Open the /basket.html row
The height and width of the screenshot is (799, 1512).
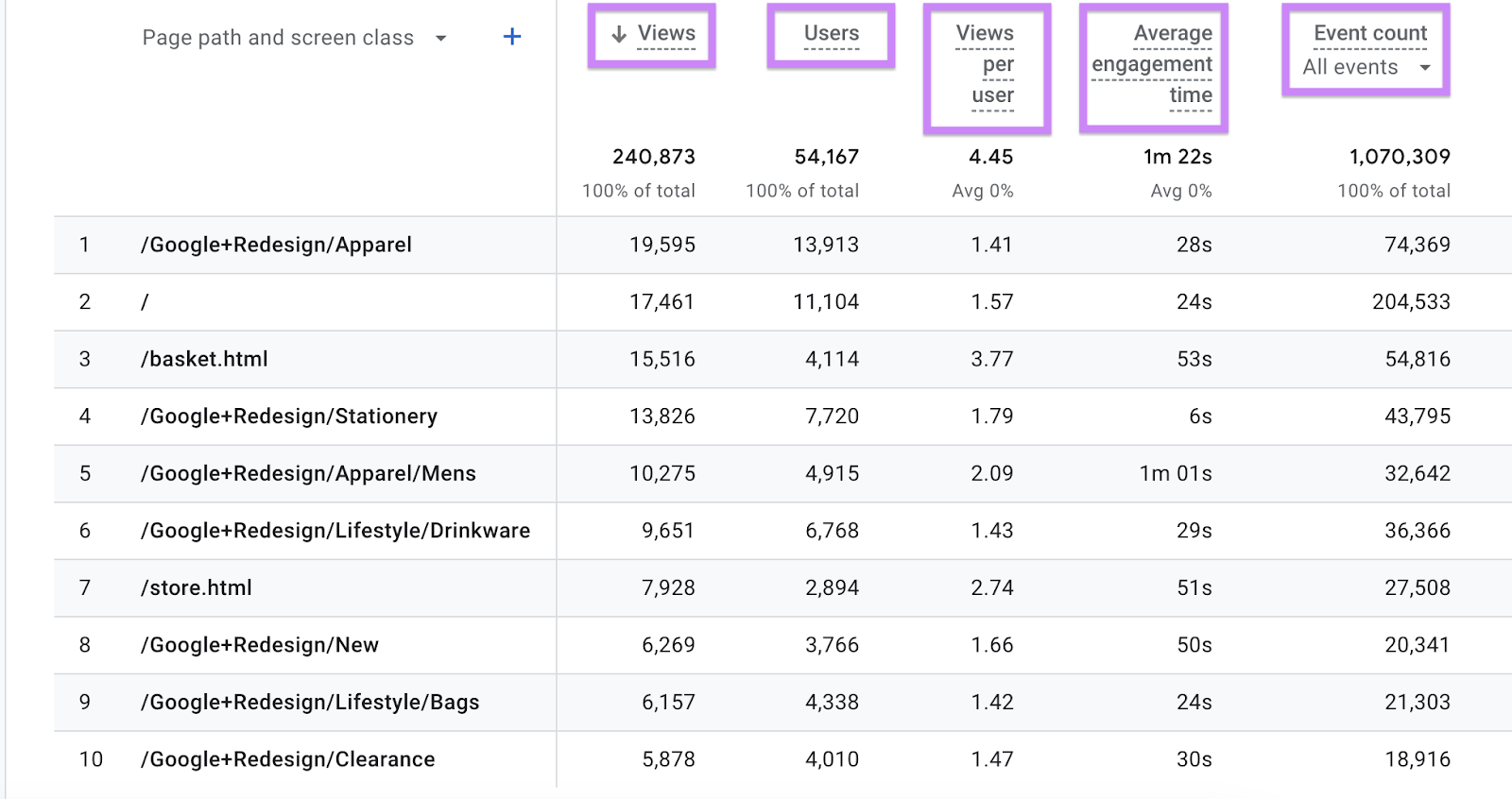point(204,359)
